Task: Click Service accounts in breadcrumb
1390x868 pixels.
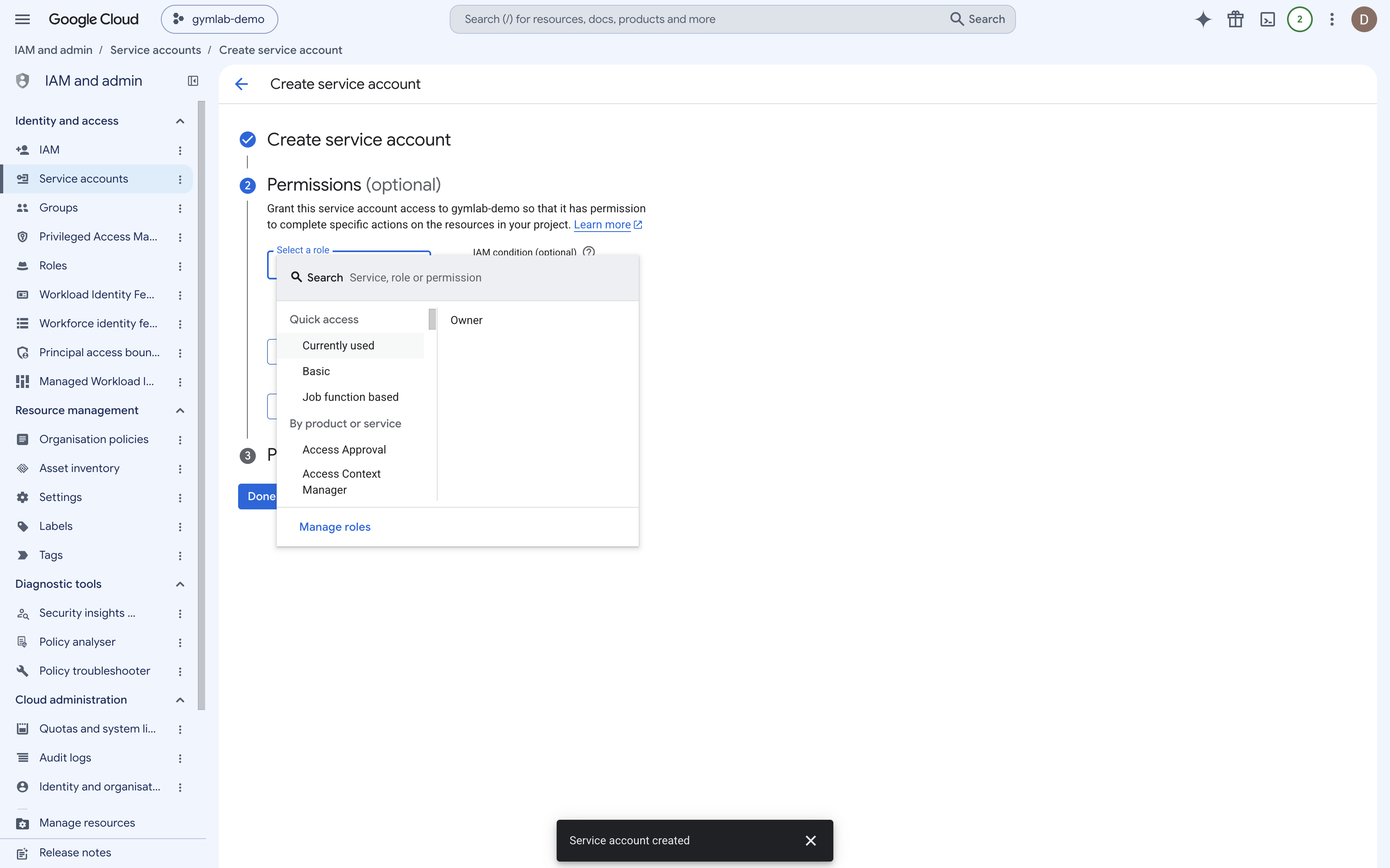Action: [156, 50]
